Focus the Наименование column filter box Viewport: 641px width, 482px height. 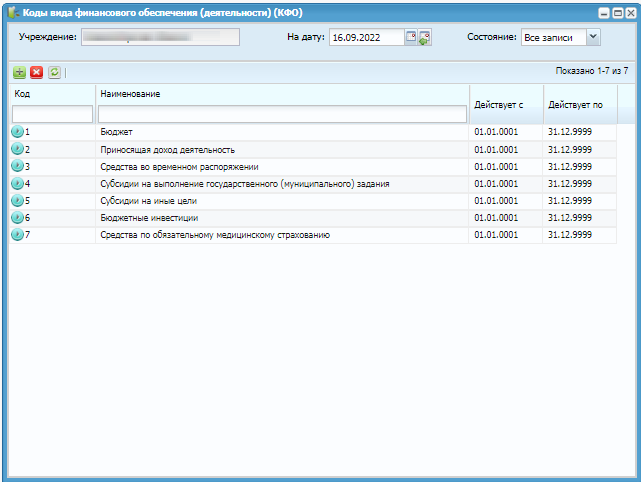point(282,114)
